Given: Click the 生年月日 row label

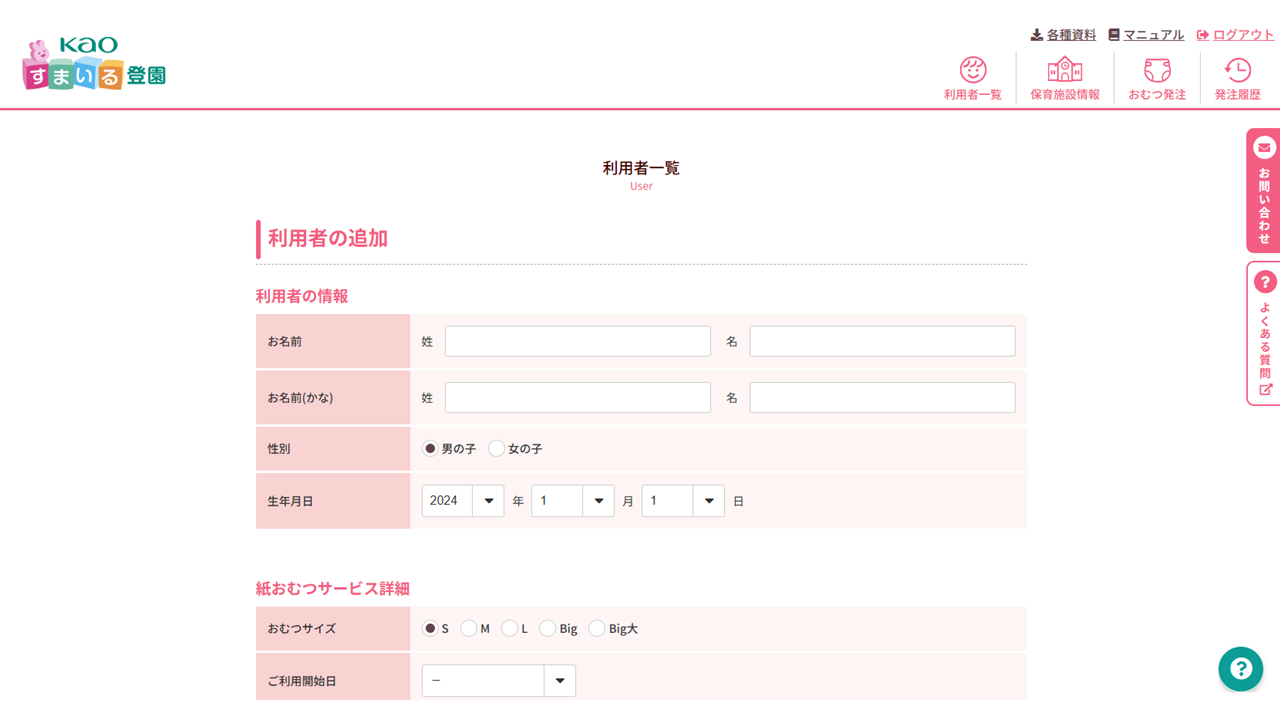Looking at the screenshot, I should point(290,501).
